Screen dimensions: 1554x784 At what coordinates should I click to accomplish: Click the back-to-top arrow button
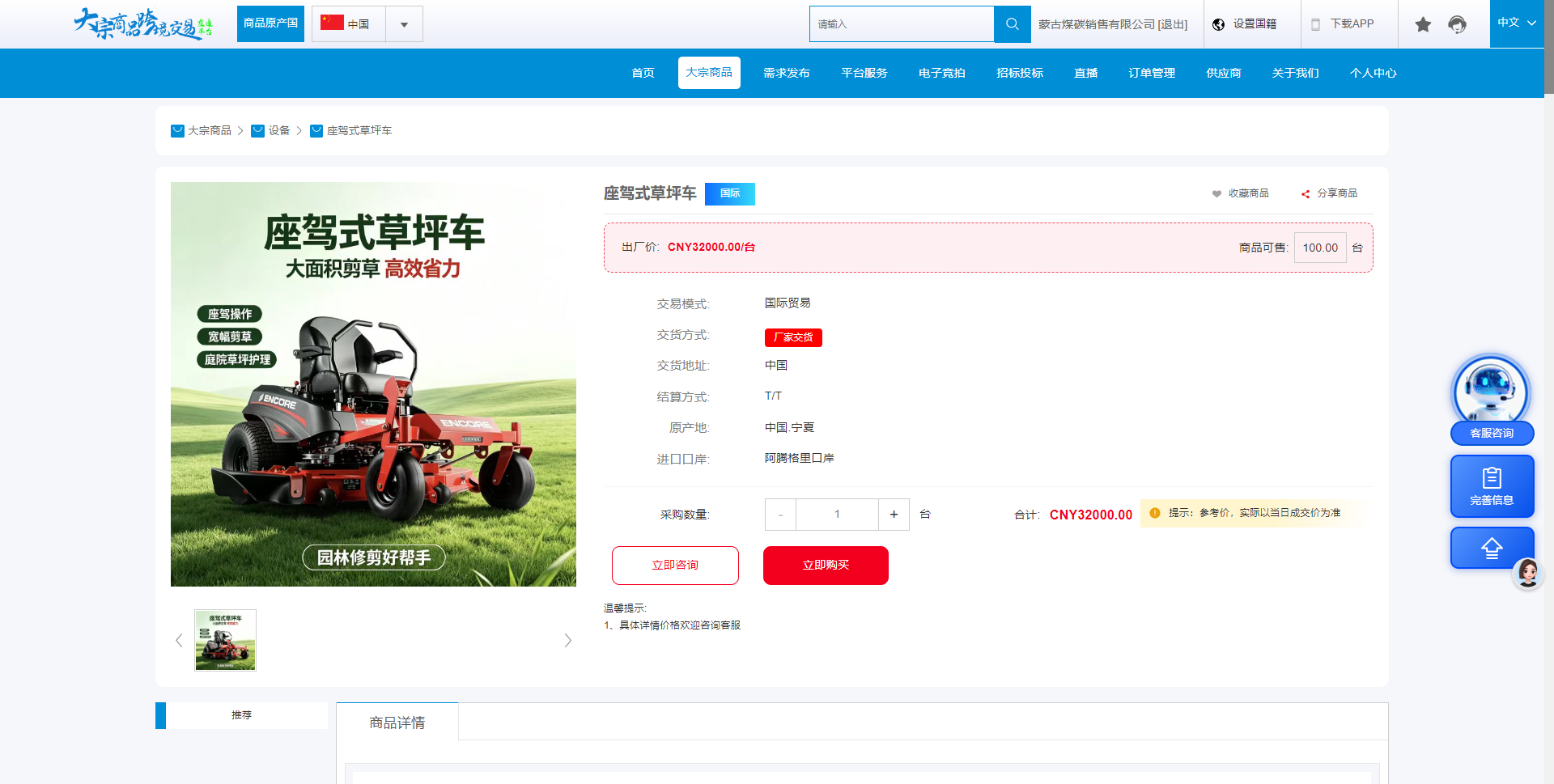(1492, 548)
